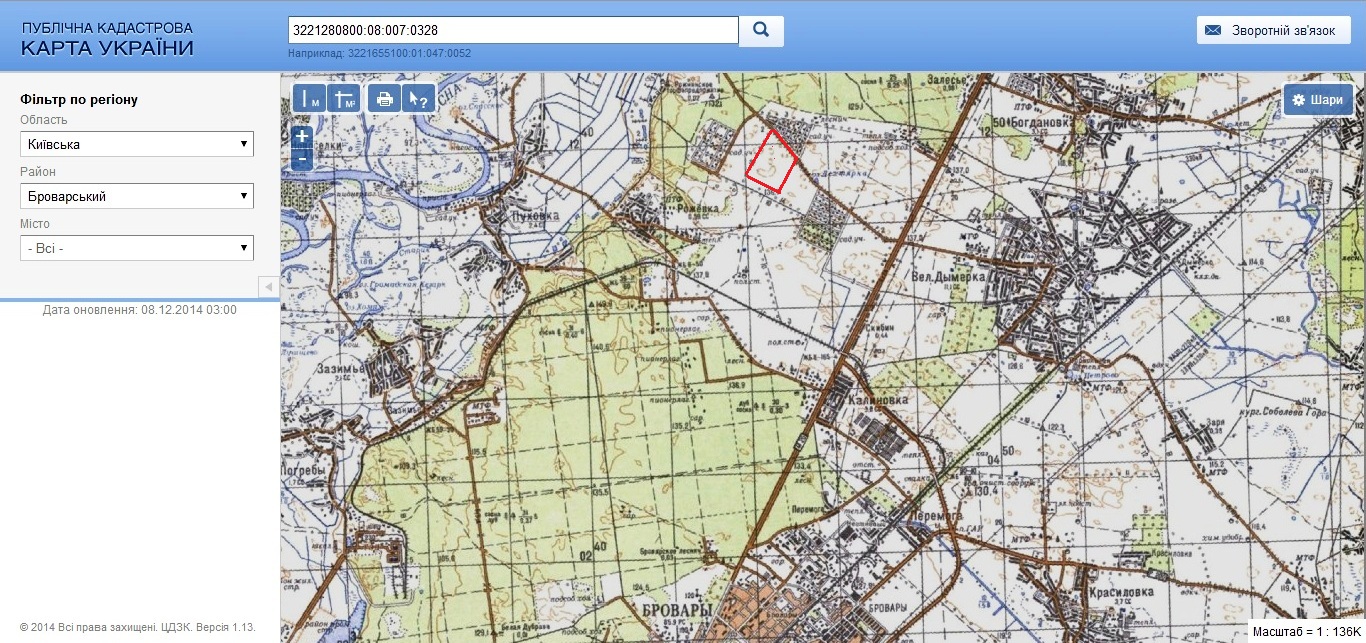Focus the cadastral number search field
Viewport: 1366px width, 643px height.
point(513,30)
